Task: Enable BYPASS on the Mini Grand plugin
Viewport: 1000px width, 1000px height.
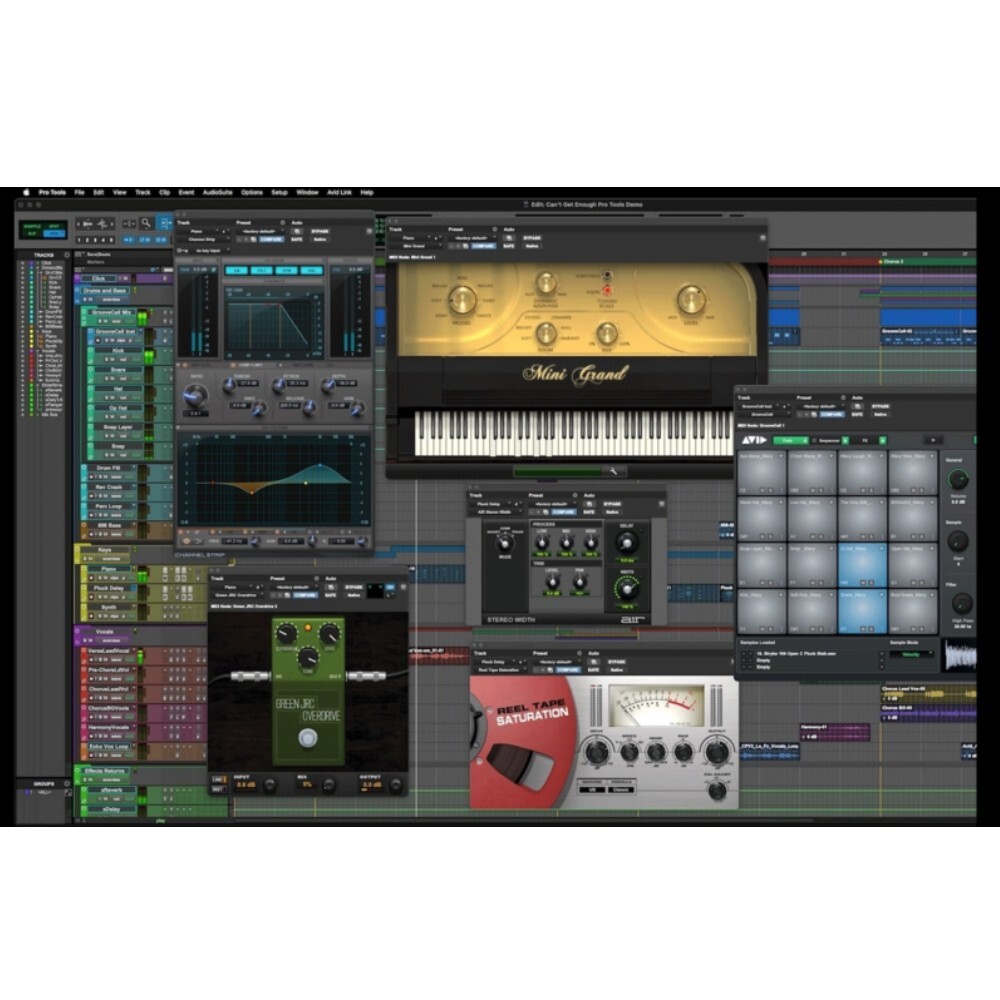Action: 532,238
